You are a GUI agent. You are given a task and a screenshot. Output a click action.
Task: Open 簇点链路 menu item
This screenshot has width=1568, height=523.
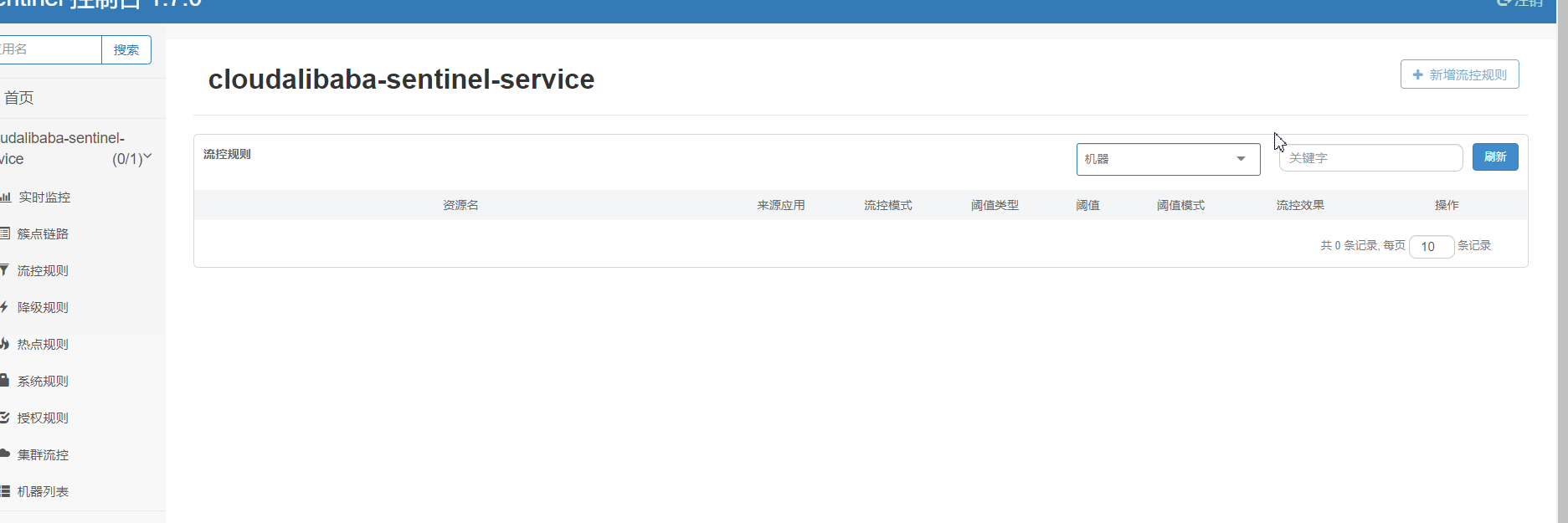pos(43,234)
